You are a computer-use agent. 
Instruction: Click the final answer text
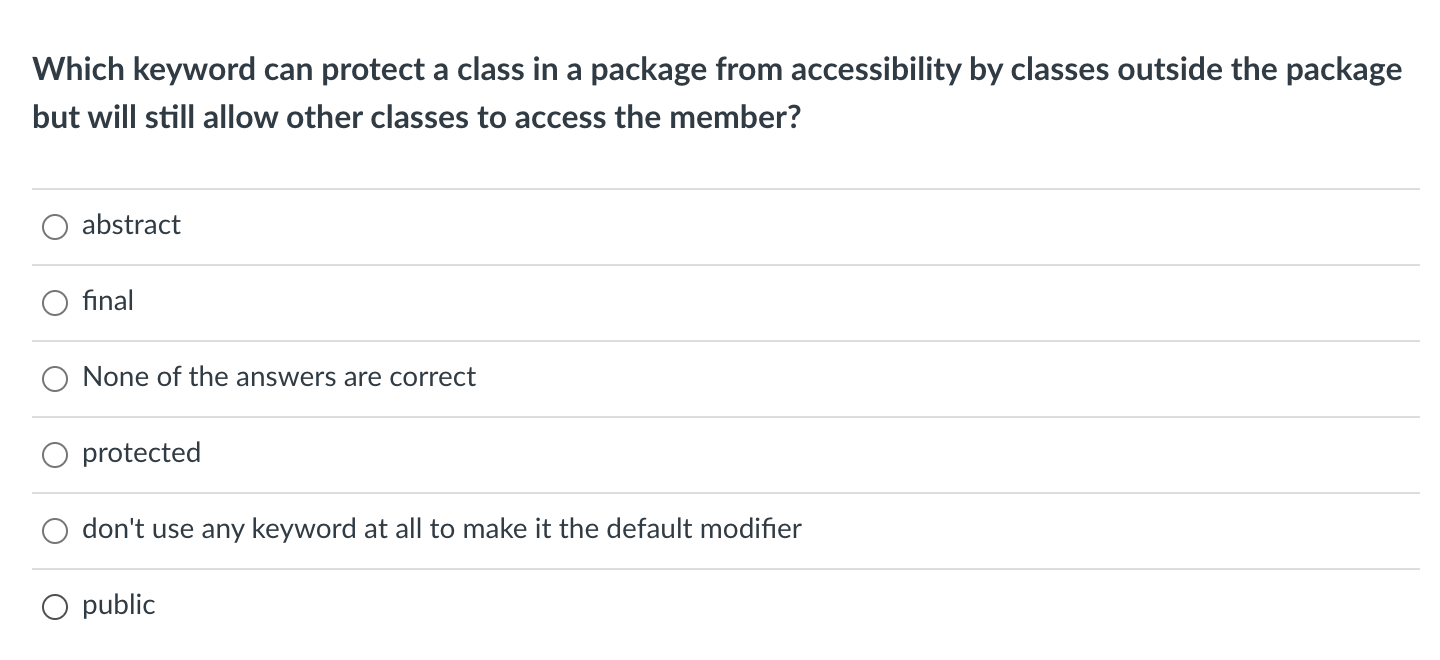point(107,302)
